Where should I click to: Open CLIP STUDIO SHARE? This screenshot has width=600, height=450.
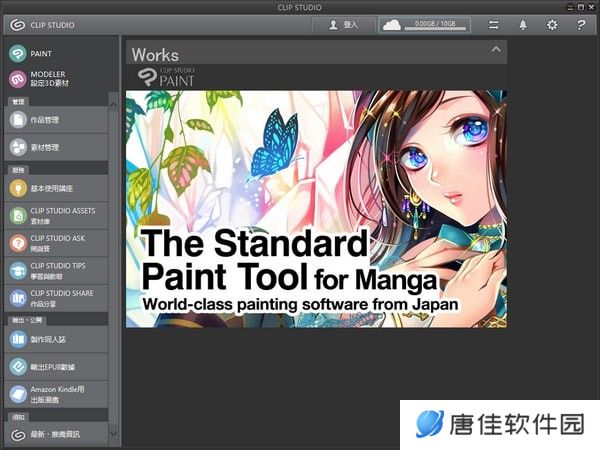click(56, 298)
